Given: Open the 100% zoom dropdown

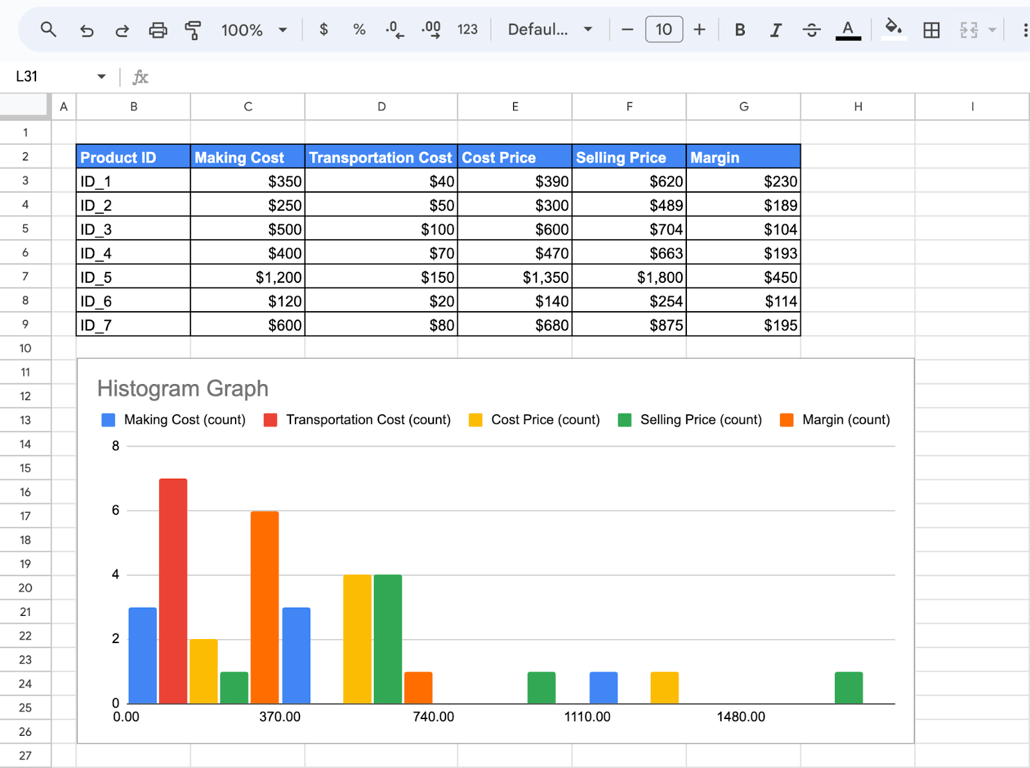Looking at the screenshot, I should click(254, 30).
